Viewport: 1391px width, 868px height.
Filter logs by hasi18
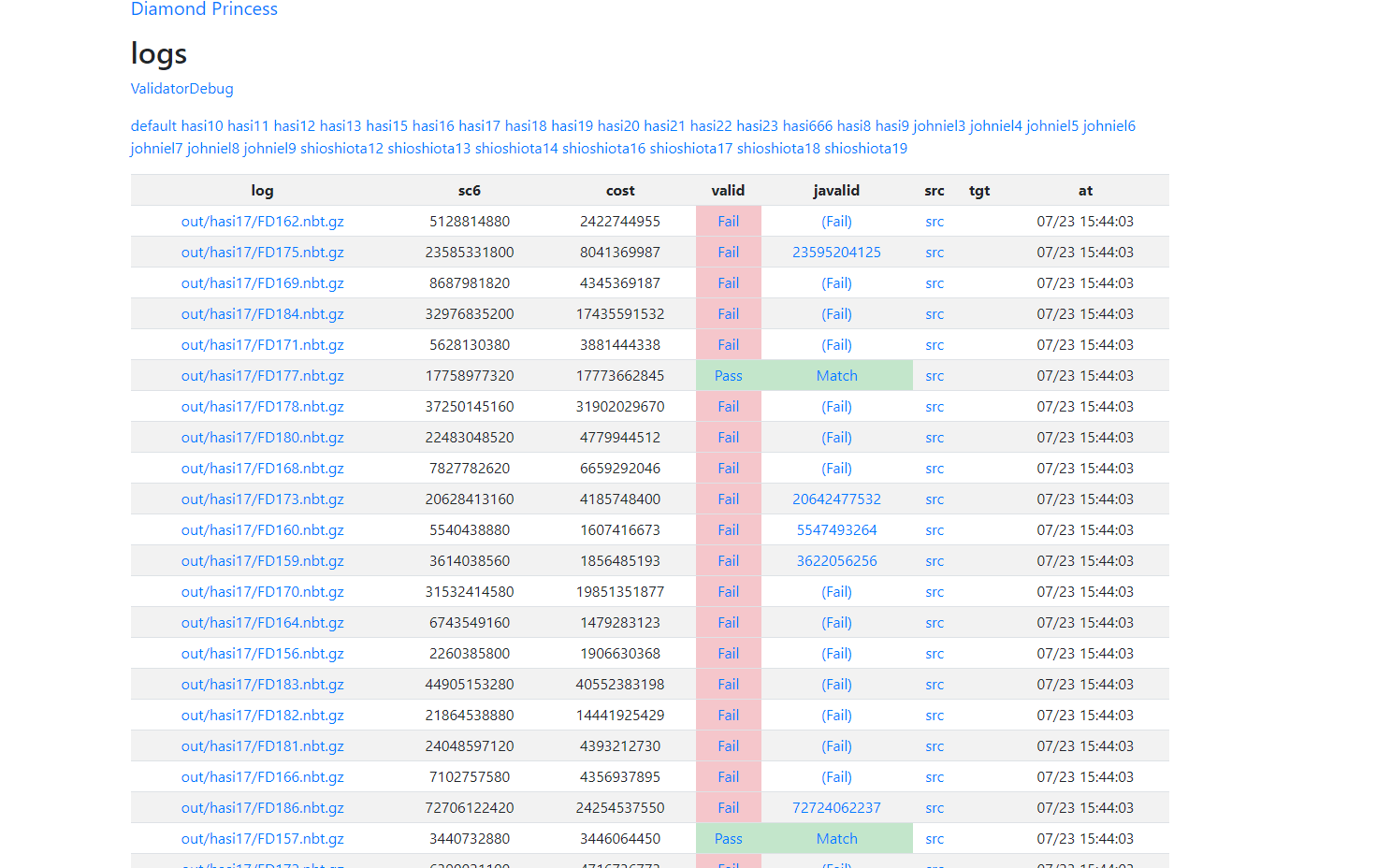click(526, 126)
